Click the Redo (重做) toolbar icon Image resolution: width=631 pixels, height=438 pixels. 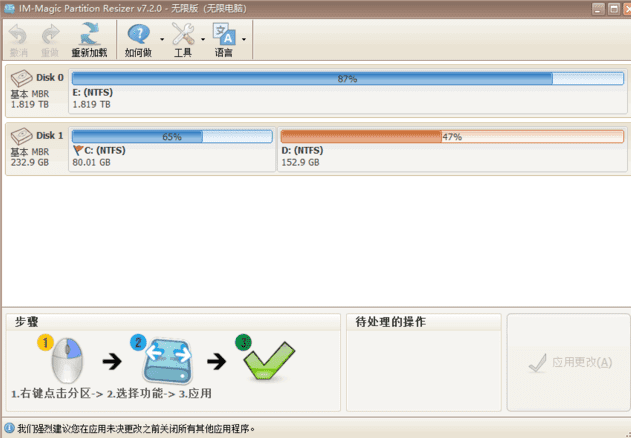click(x=50, y=35)
